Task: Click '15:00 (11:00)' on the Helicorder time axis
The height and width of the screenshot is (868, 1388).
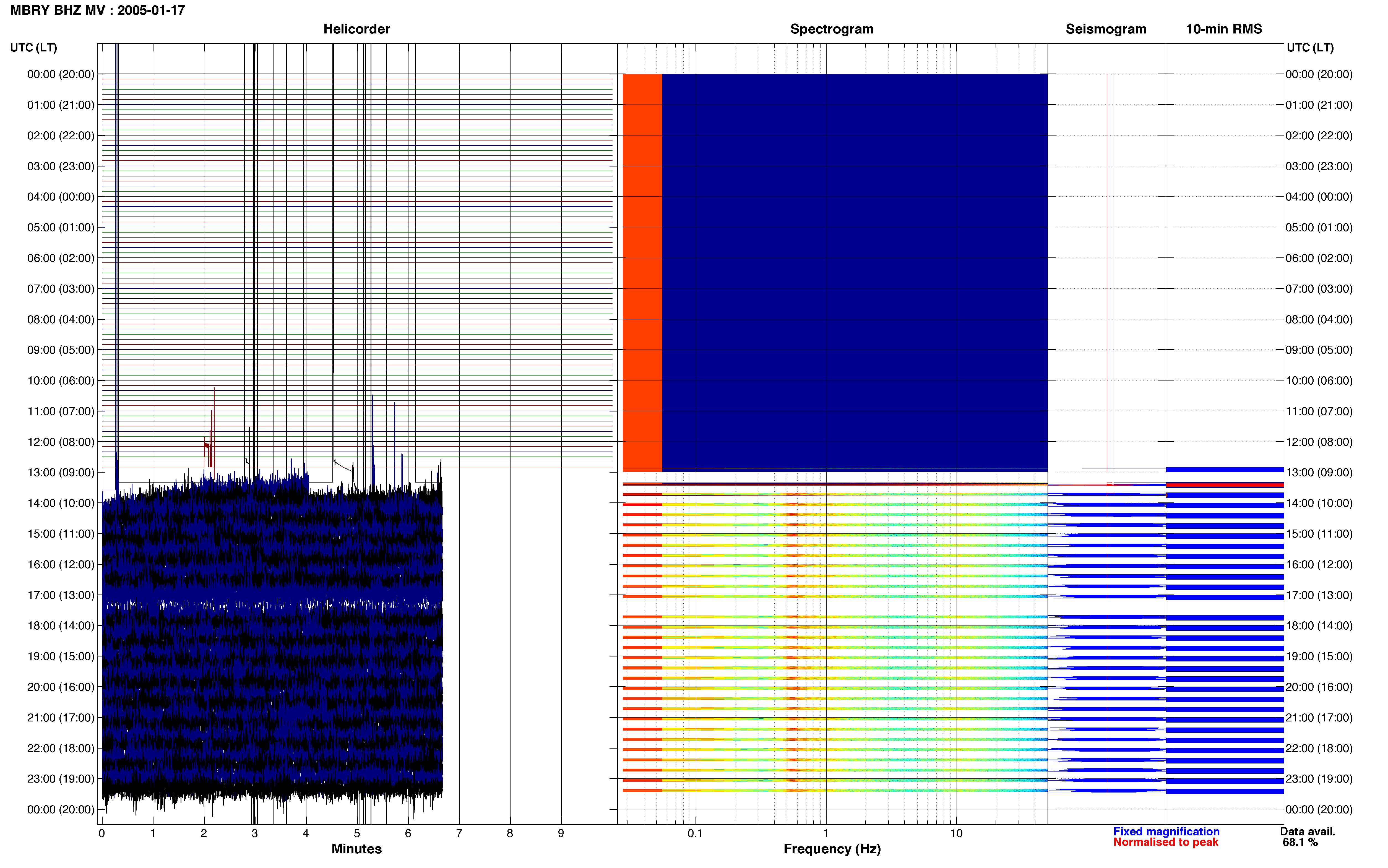Action: coord(61,534)
